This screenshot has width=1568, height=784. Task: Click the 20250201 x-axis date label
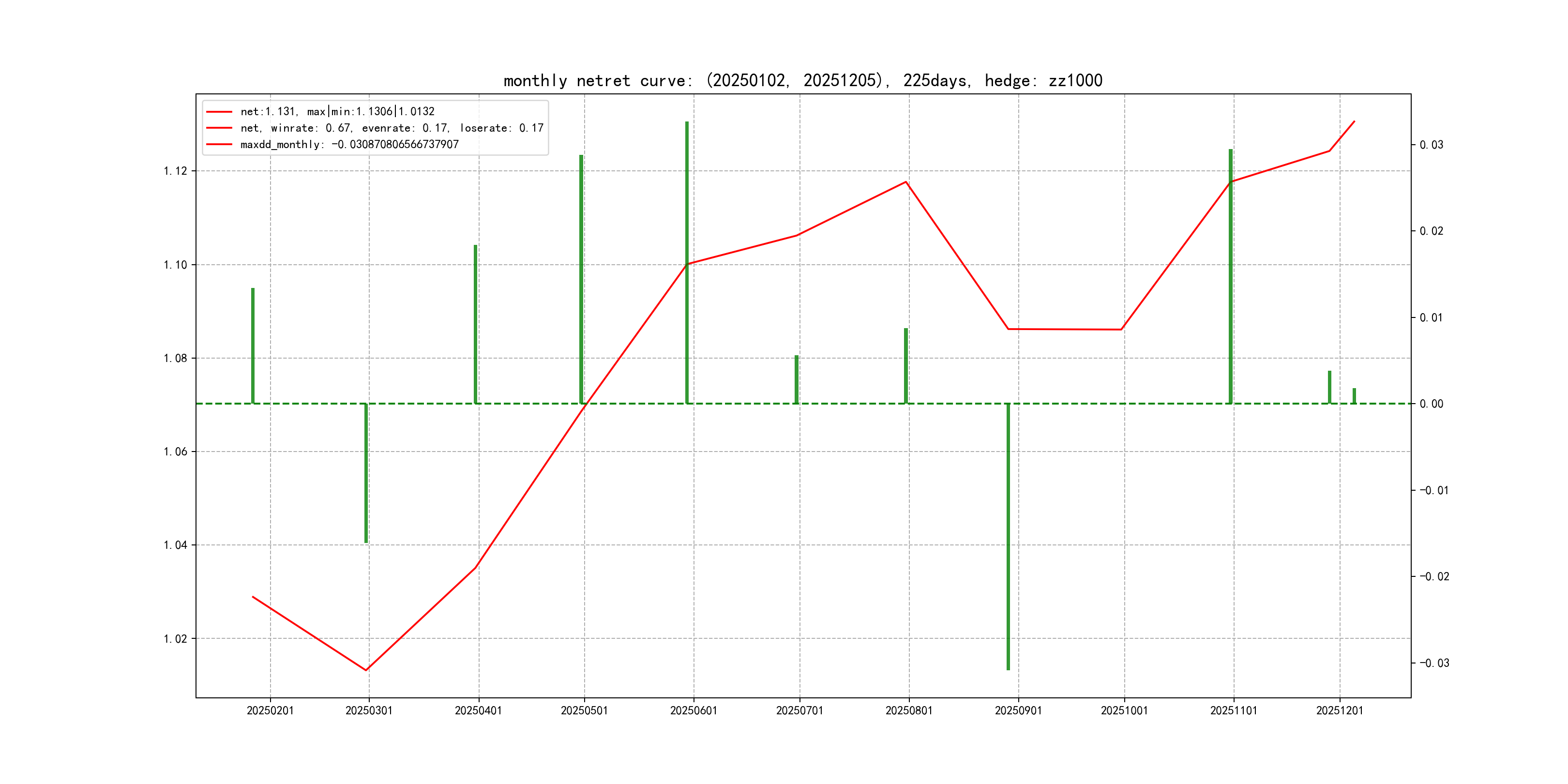tap(270, 710)
